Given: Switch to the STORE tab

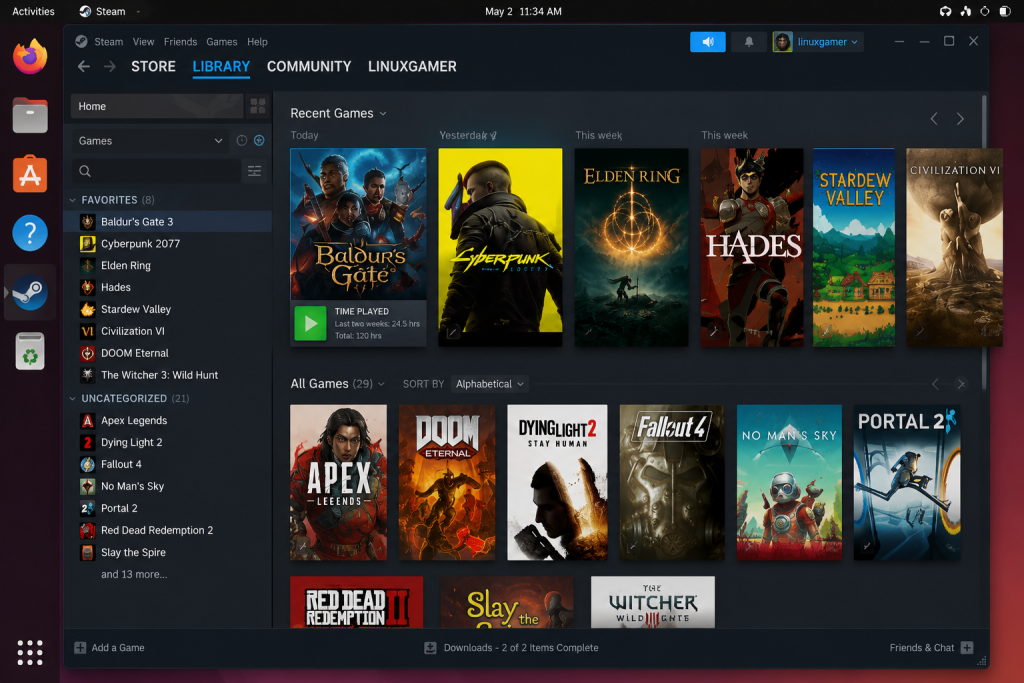Looking at the screenshot, I should pyautogui.click(x=153, y=67).
